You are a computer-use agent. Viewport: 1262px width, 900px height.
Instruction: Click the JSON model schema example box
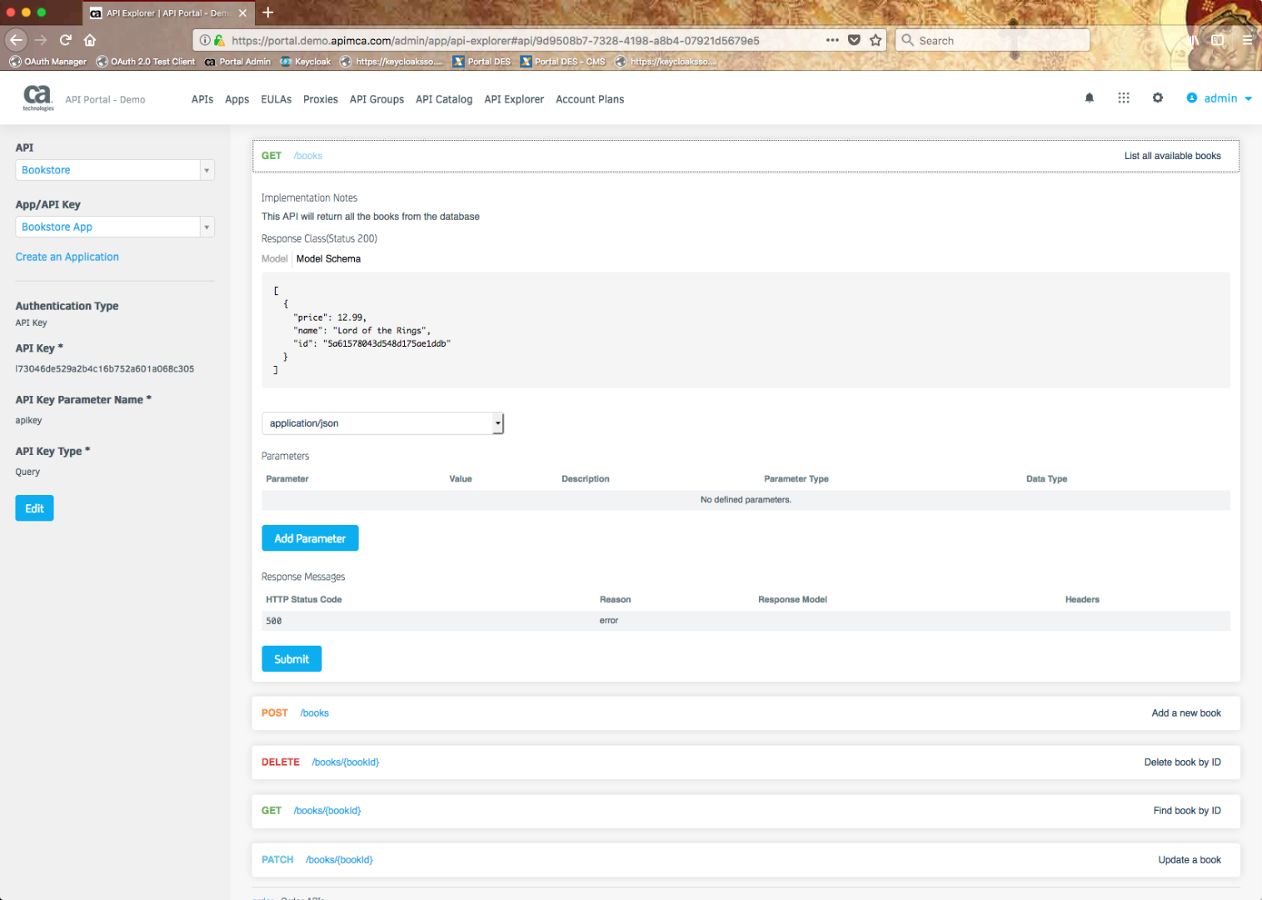tap(745, 330)
